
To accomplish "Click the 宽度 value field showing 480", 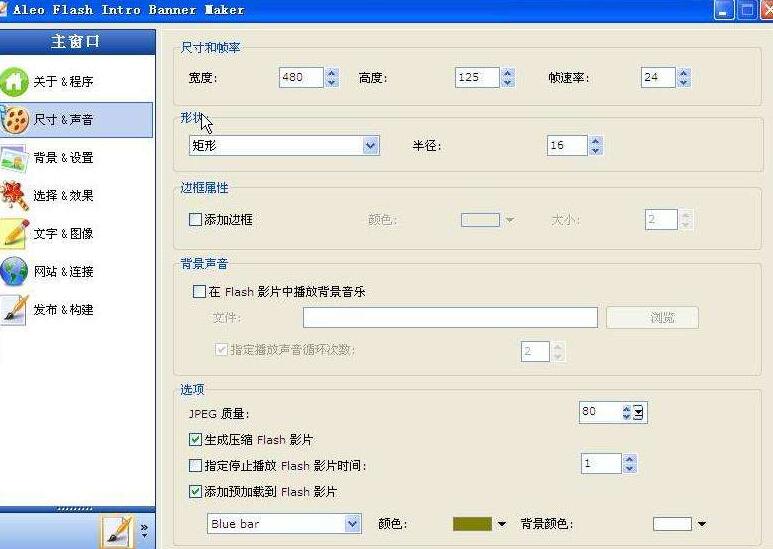I will [301, 77].
